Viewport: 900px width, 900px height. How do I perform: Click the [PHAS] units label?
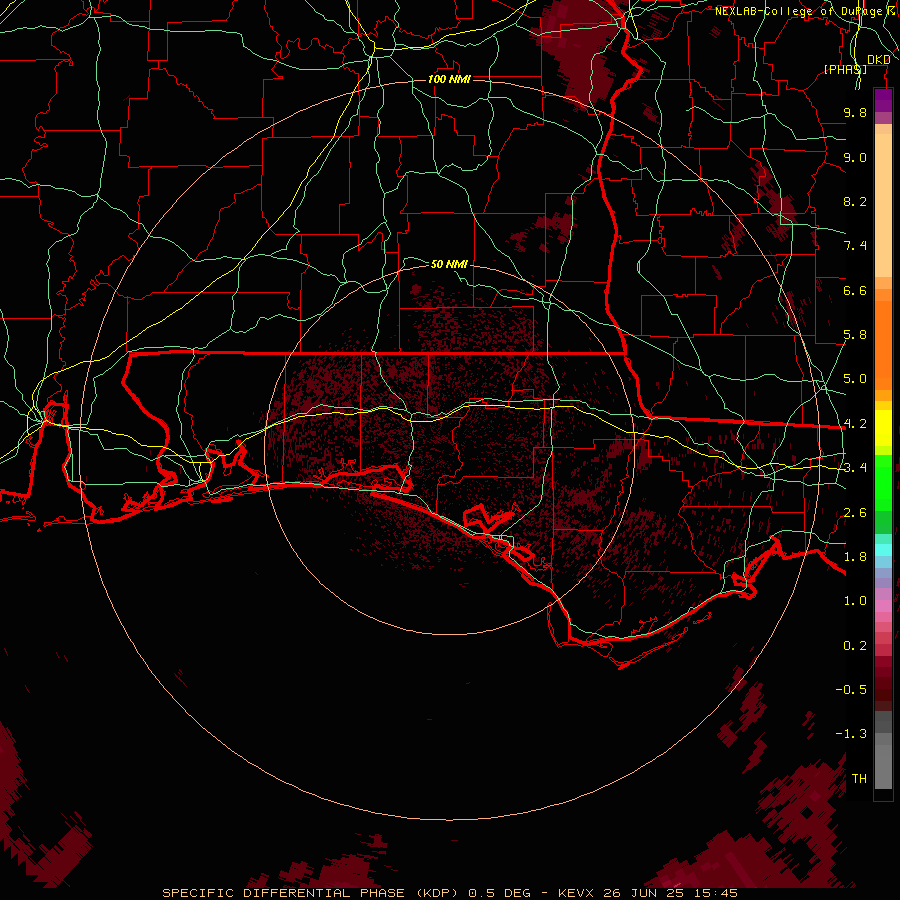tap(845, 69)
